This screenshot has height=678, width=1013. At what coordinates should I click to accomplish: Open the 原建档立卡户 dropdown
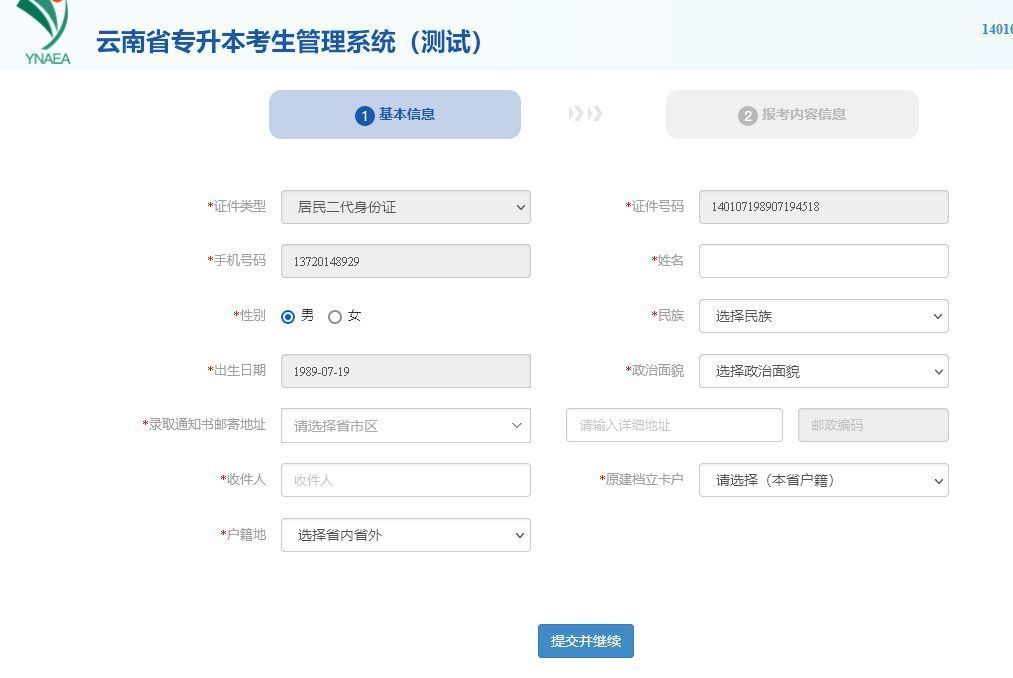pos(823,480)
